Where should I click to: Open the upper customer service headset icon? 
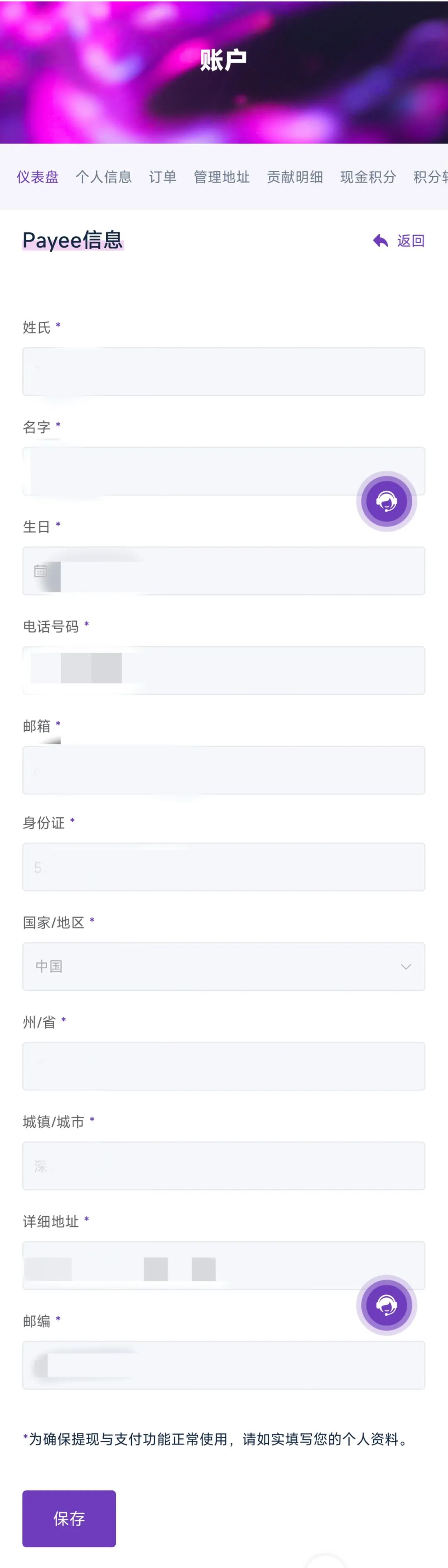[x=387, y=501]
